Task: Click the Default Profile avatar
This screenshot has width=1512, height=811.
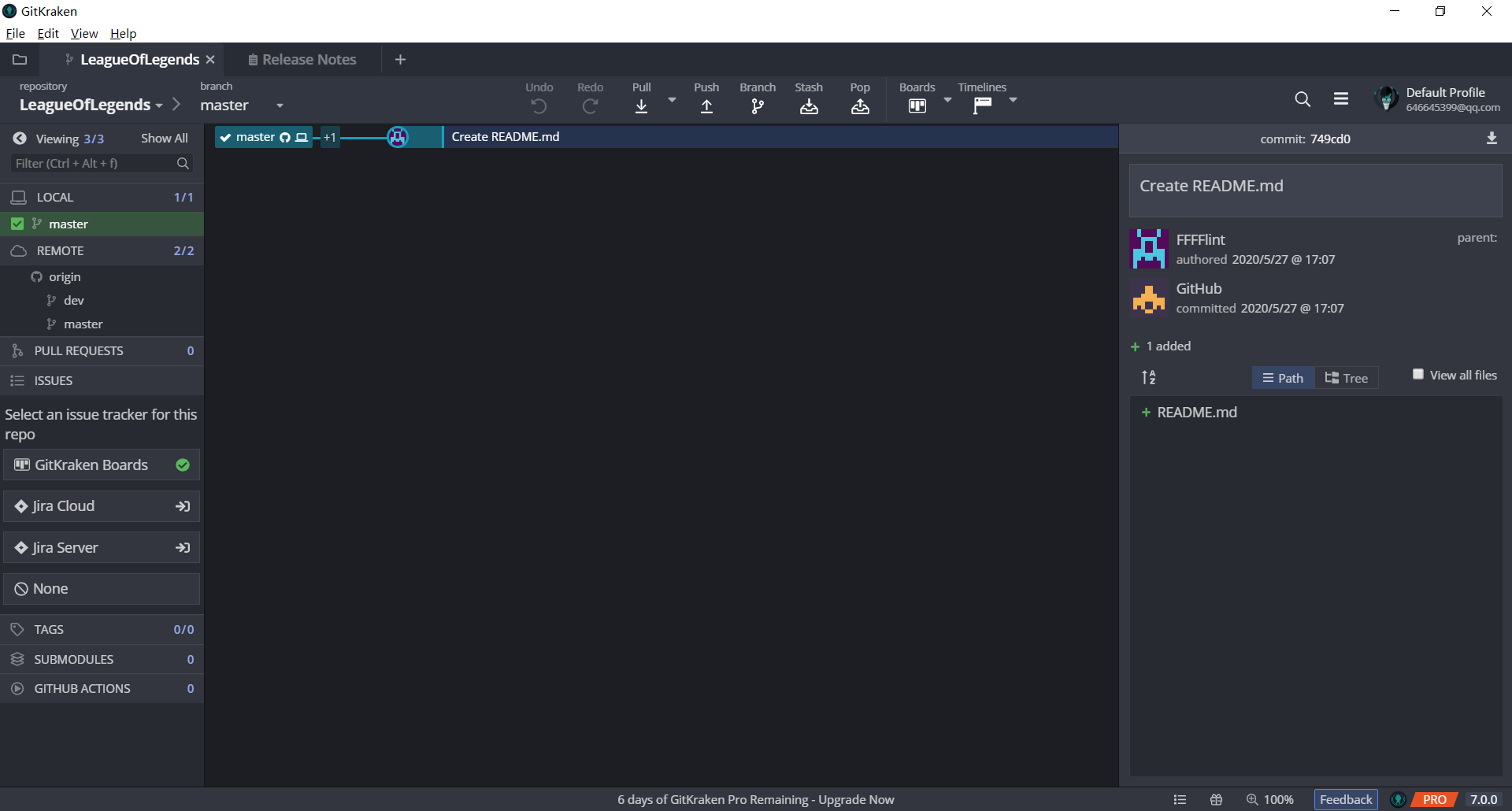Action: point(1387,99)
